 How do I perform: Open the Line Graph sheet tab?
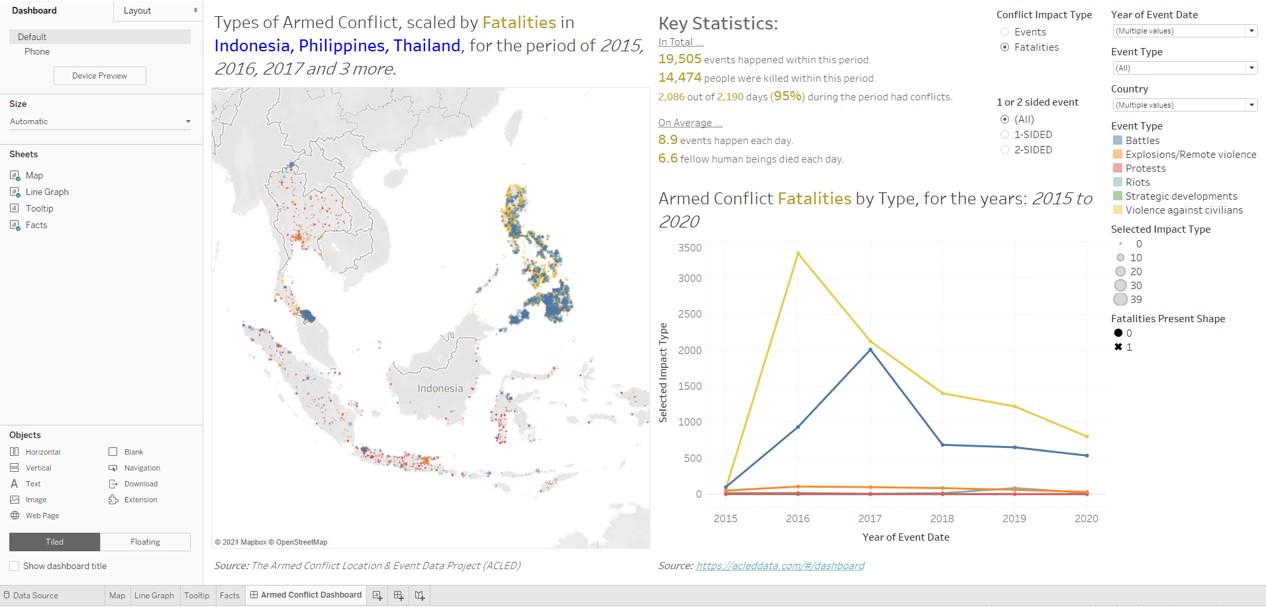coord(154,596)
